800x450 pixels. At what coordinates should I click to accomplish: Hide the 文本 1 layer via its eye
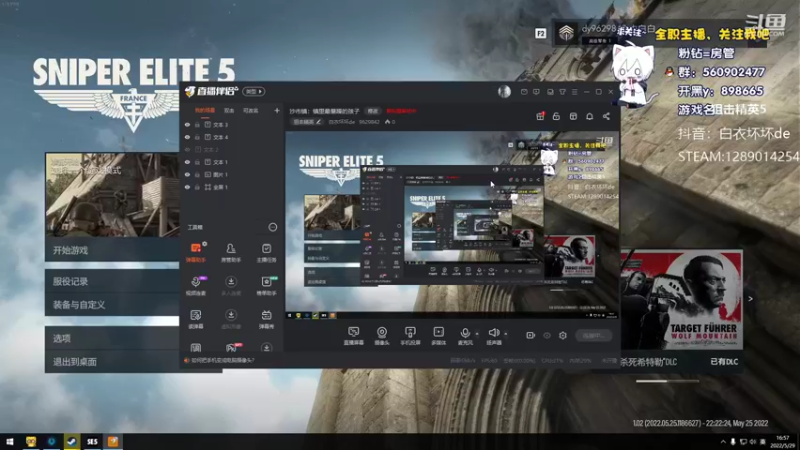tap(187, 162)
